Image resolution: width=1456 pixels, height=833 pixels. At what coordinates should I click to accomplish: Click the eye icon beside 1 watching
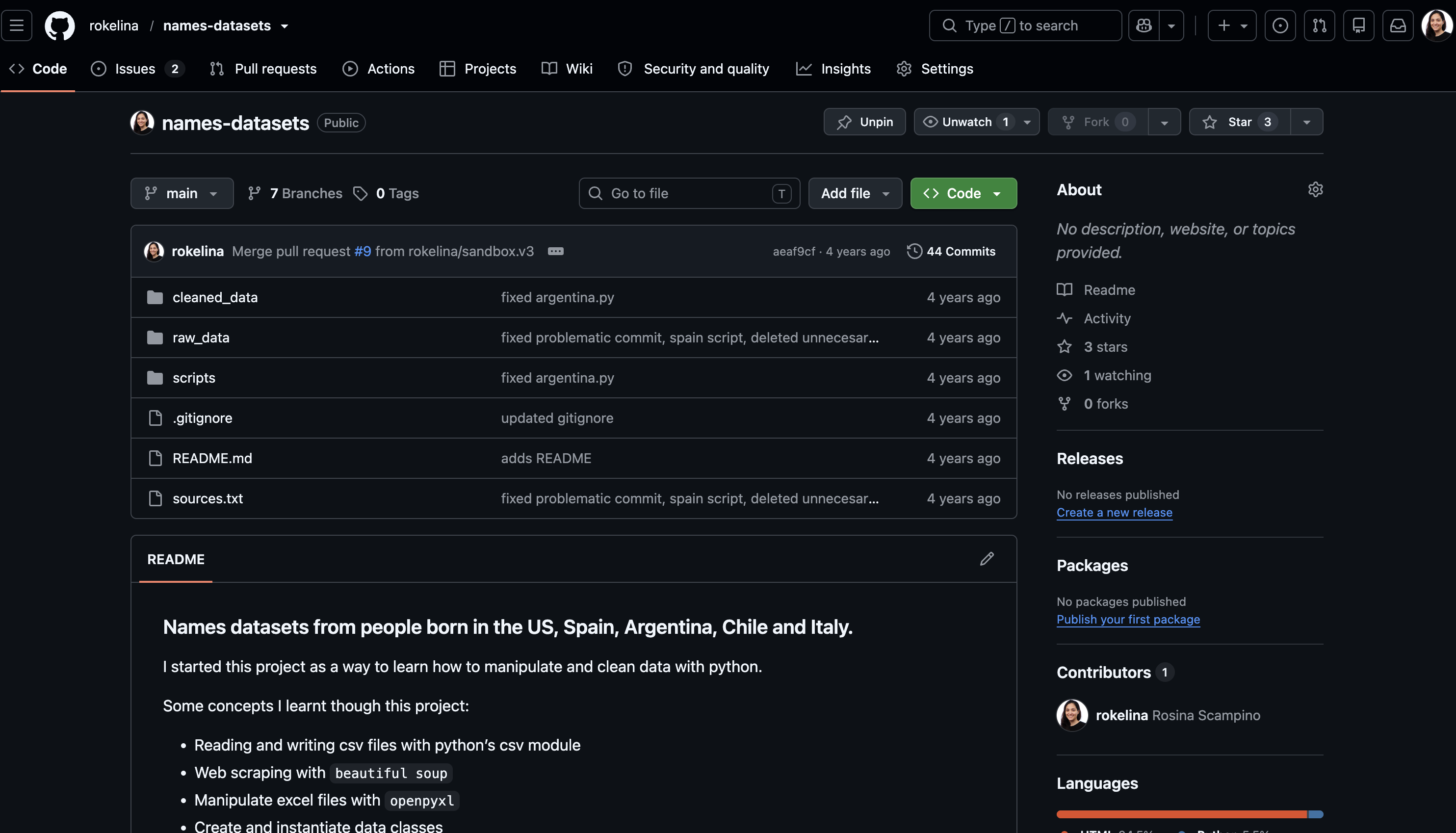tap(1065, 375)
